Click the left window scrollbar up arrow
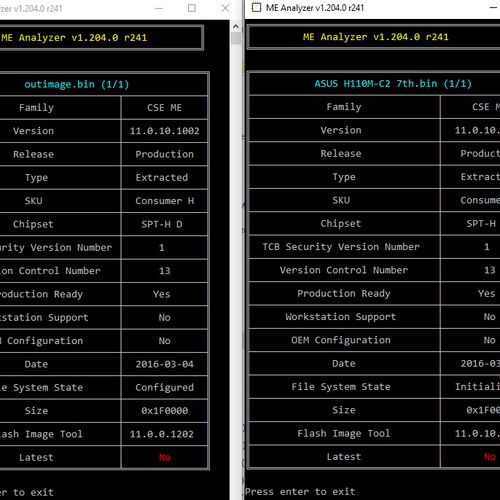The height and width of the screenshot is (500, 500). tap(236, 26)
